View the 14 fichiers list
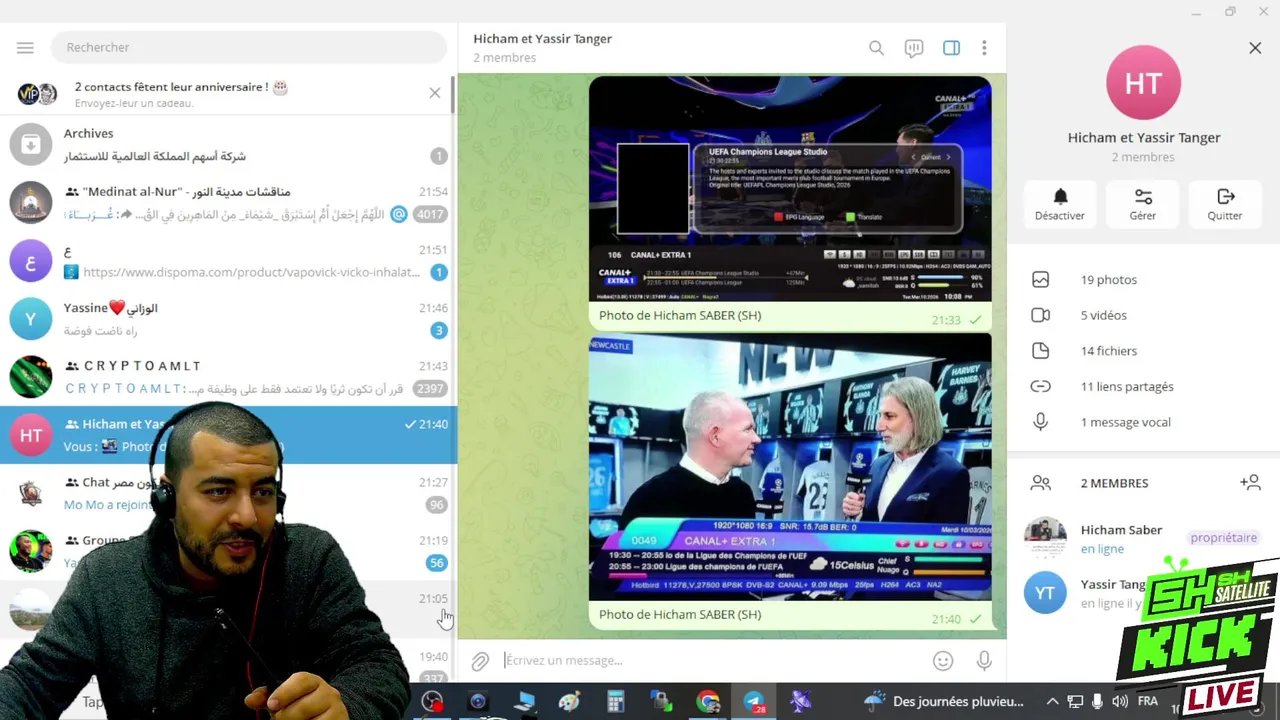Viewport: 1280px width, 720px height. 1143,351
